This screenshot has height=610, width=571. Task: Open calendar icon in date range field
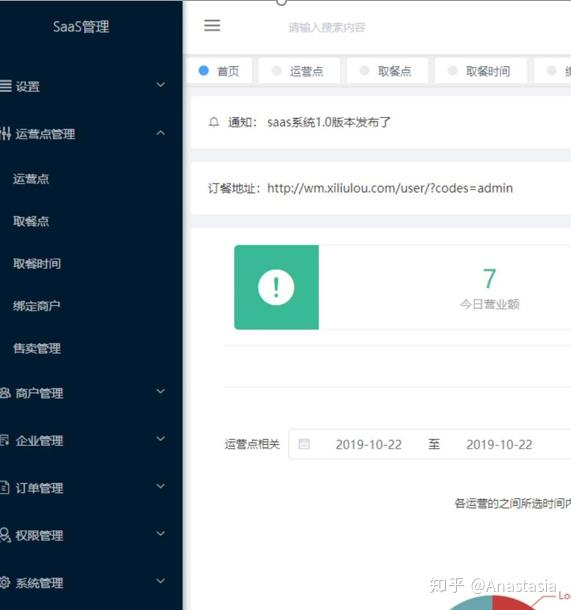[x=304, y=444]
